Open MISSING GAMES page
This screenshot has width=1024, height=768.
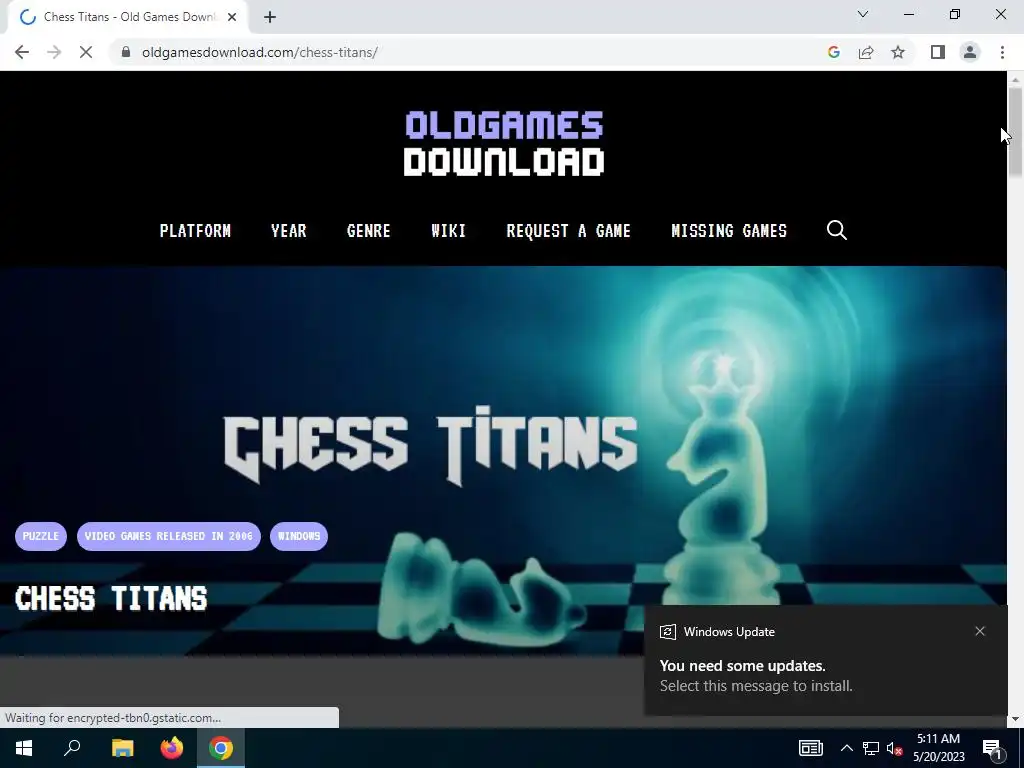tap(729, 231)
